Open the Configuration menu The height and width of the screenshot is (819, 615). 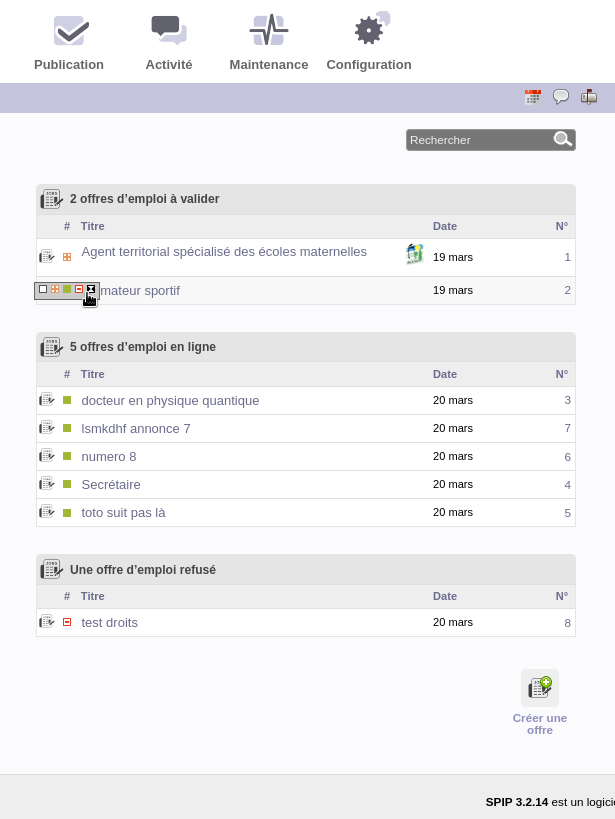click(369, 43)
